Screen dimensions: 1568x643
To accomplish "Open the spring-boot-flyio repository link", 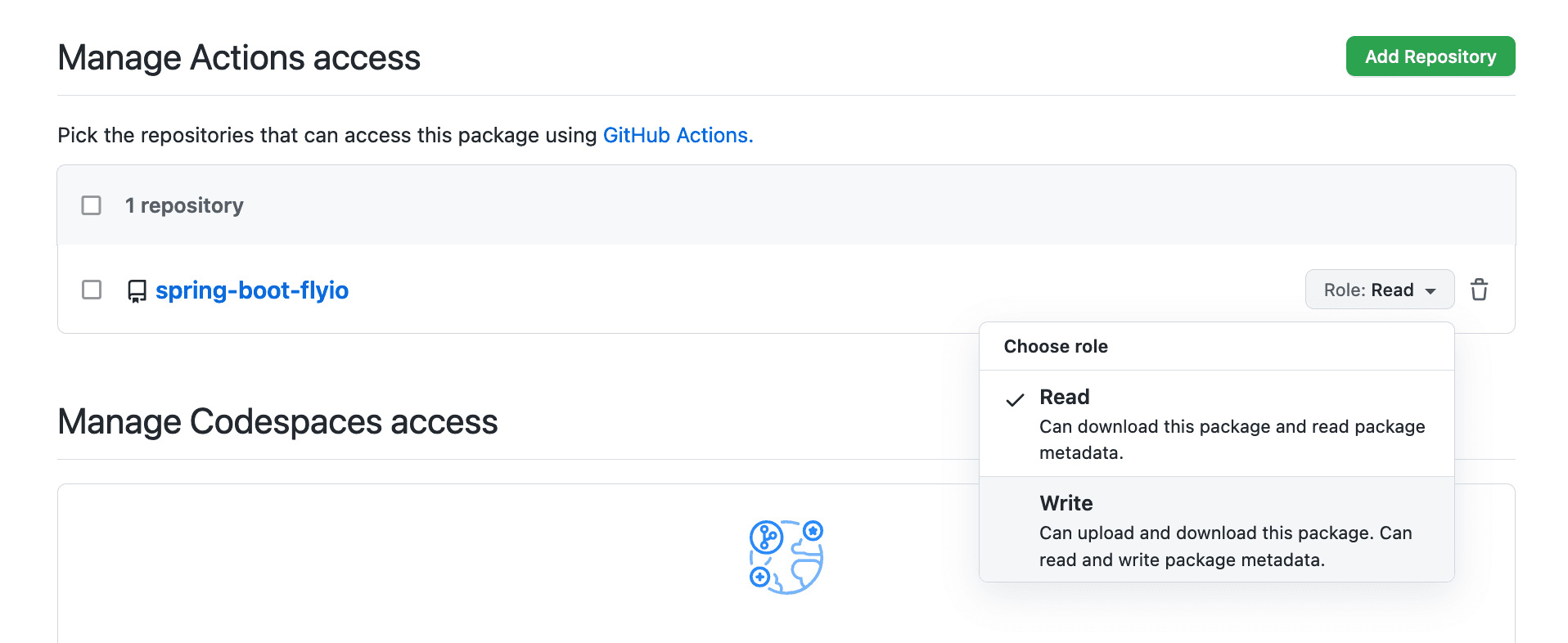I will click(x=252, y=290).
